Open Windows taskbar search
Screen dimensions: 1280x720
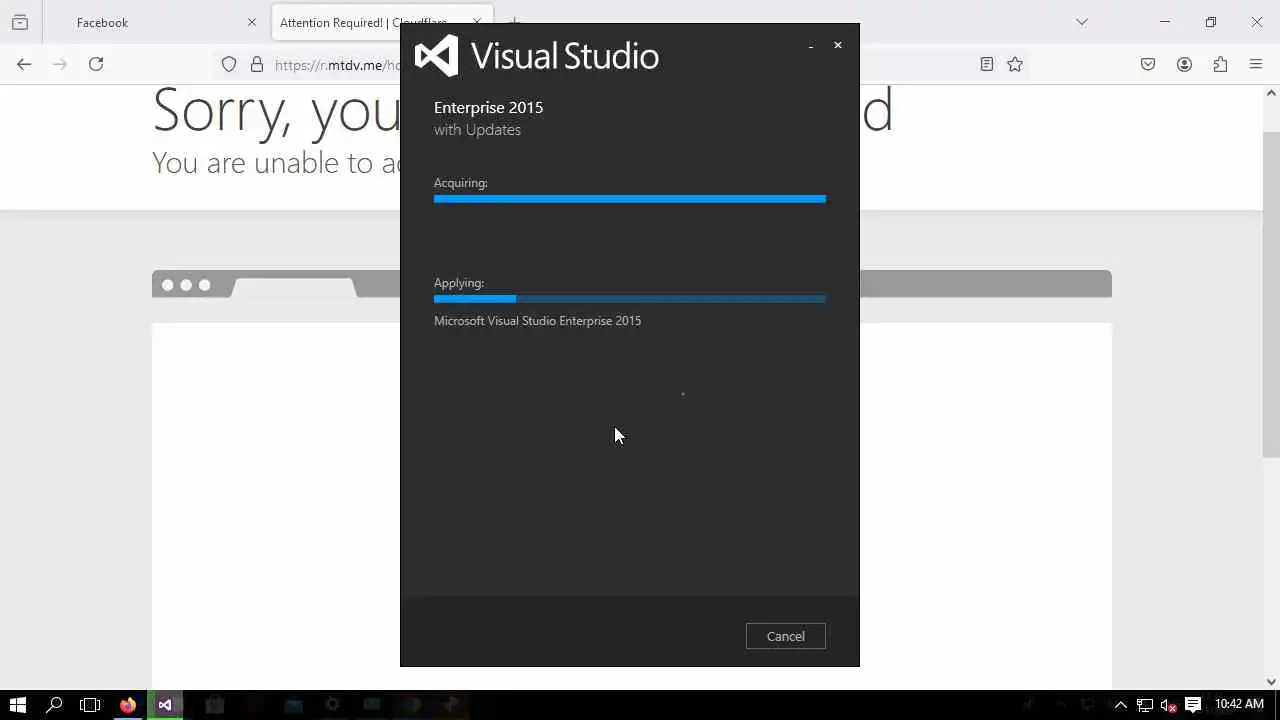click(x=54, y=705)
